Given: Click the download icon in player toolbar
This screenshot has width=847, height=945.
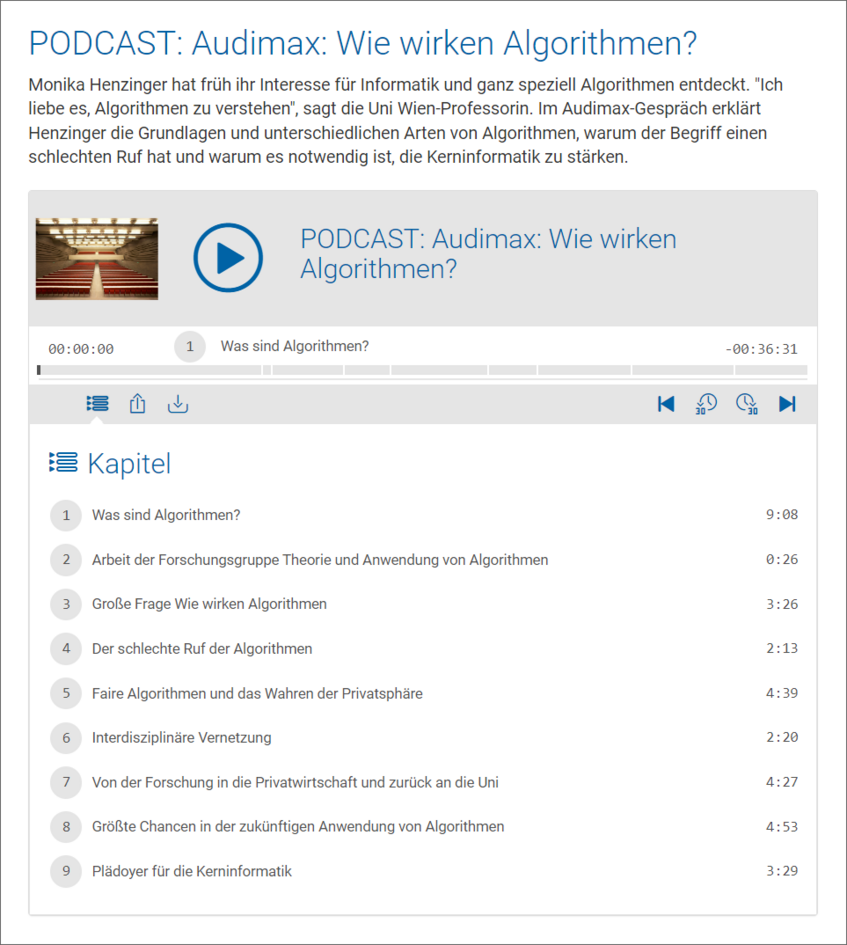Looking at the screenshot, I should click(x=178, y=404).
